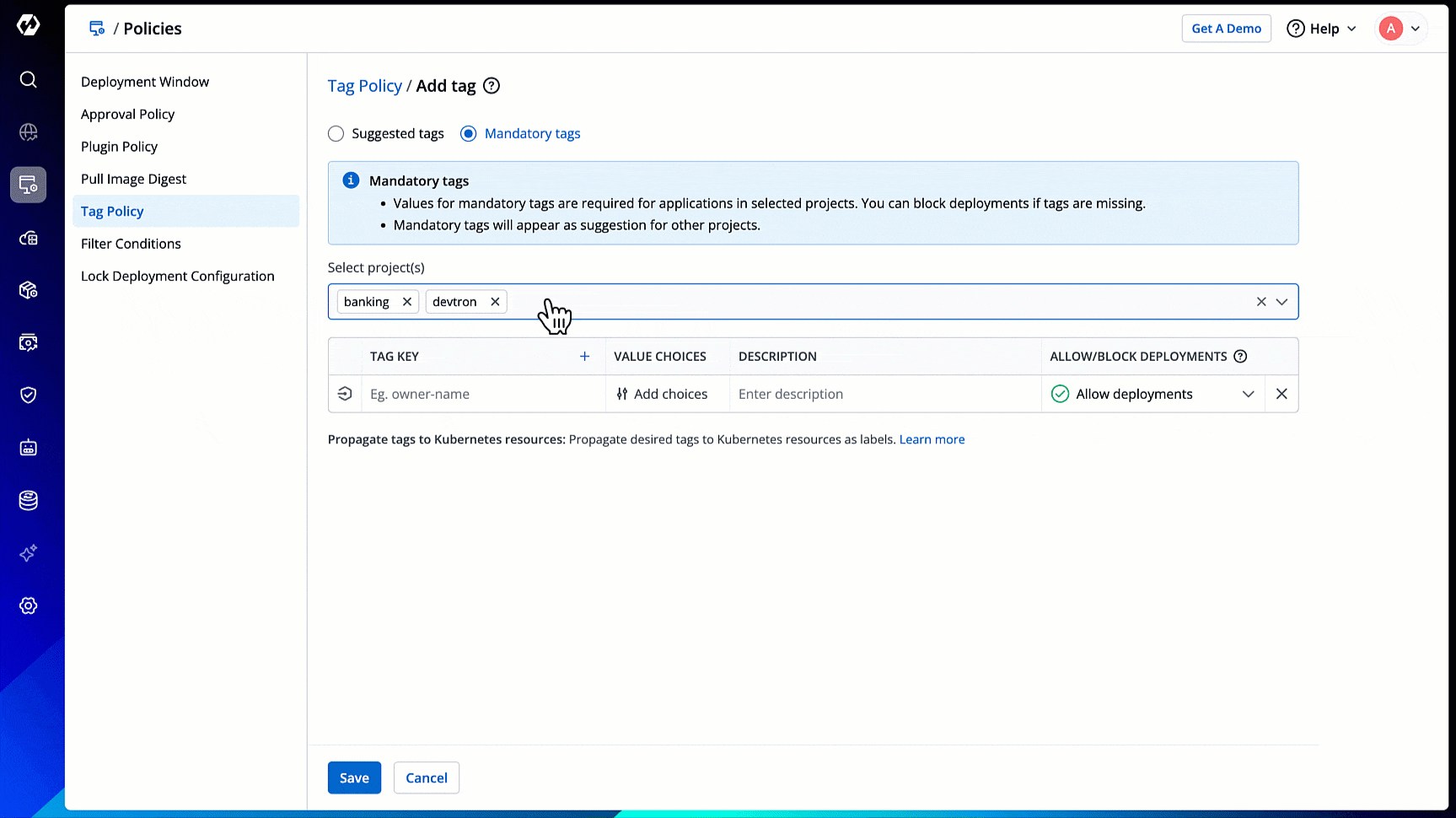Open the globe icon in the left navigation
The height and width of the screenshot is (818, 1456).
tap(29, 132)
